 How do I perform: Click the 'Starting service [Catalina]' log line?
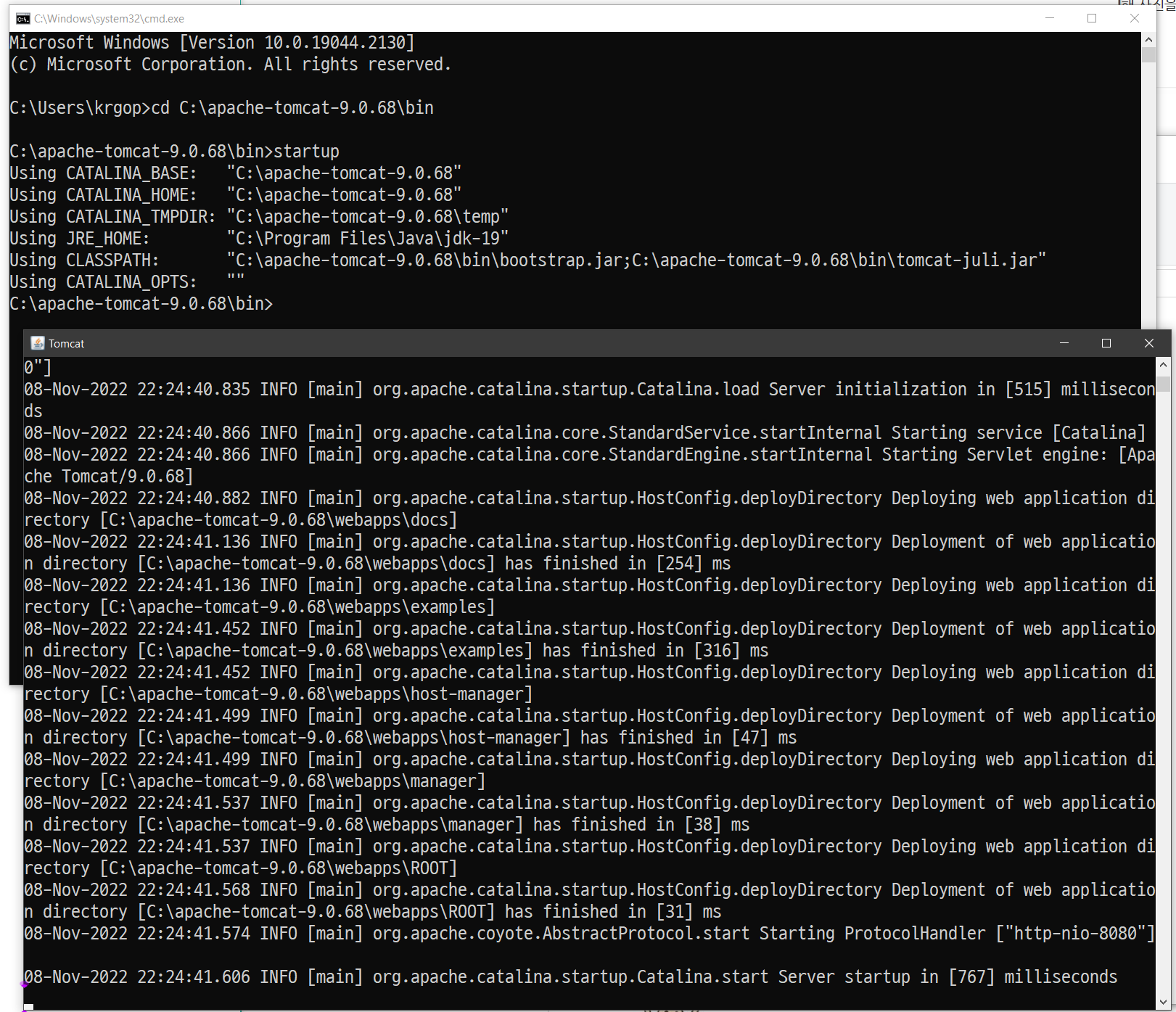[585, 433]
